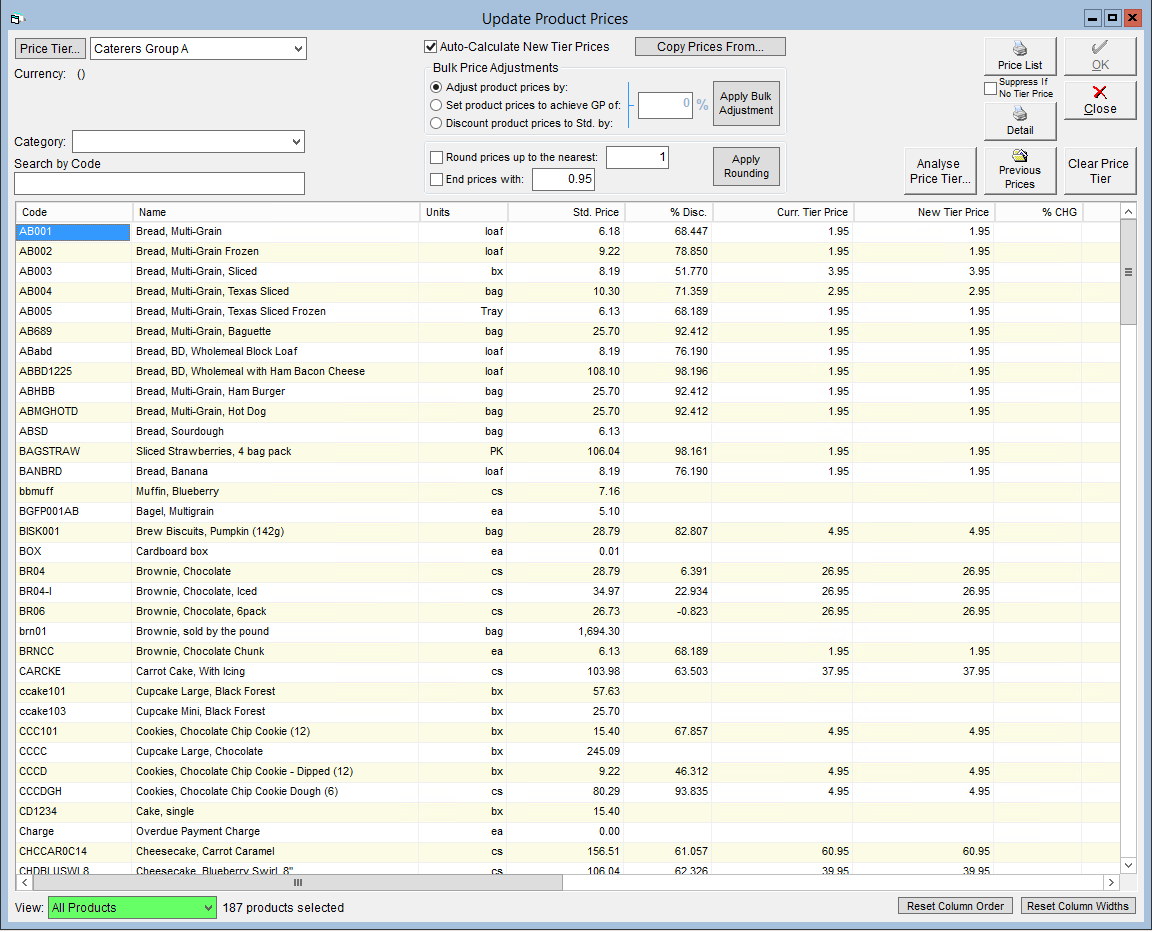
Task: Select row Bread, Multi-Grain Frozen
Action: 568,251
